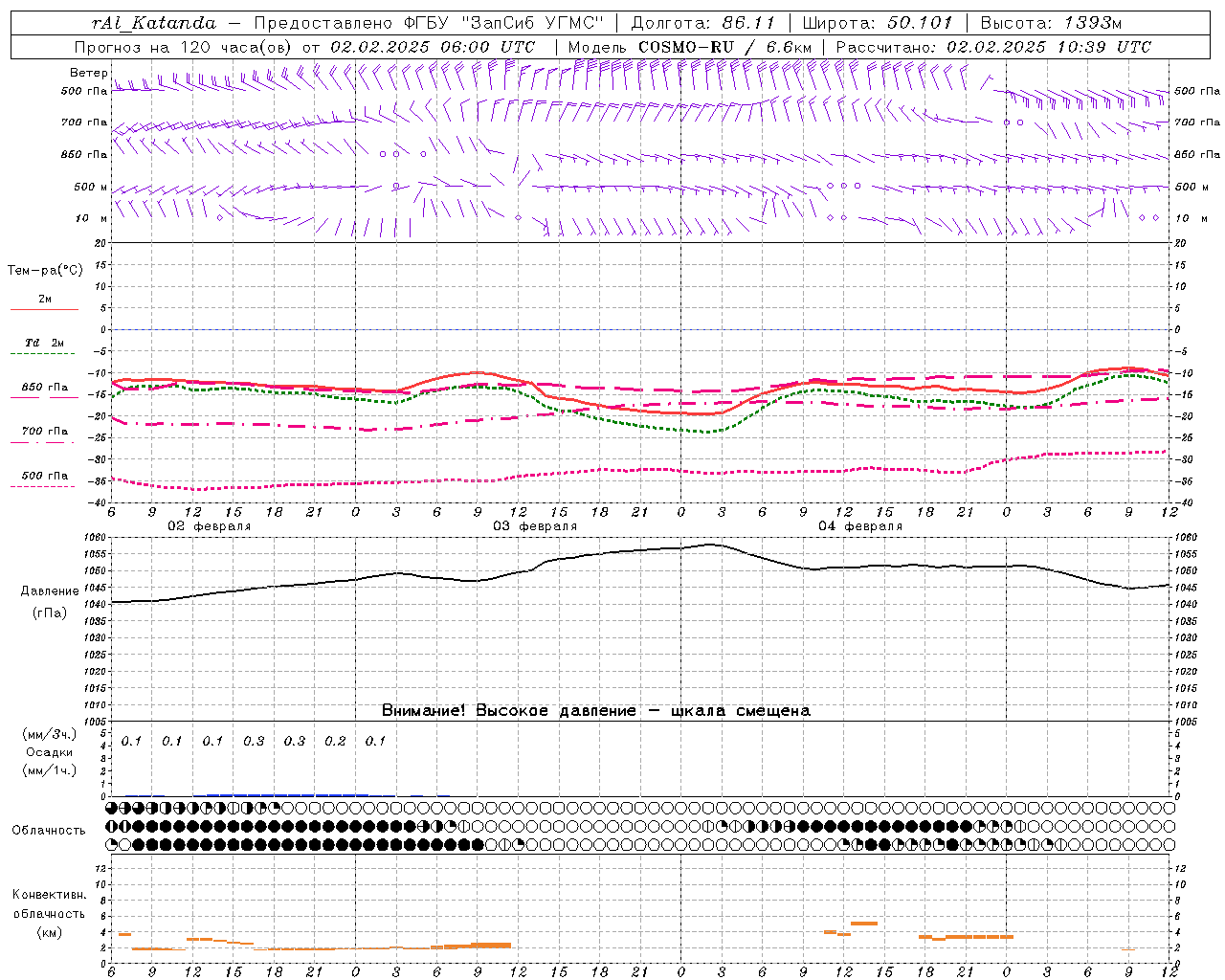The width and height of the screenshot is (1225, 980).
Task: Click the dashed line sample under Td 2м
Action: click(x=42, y=354)
